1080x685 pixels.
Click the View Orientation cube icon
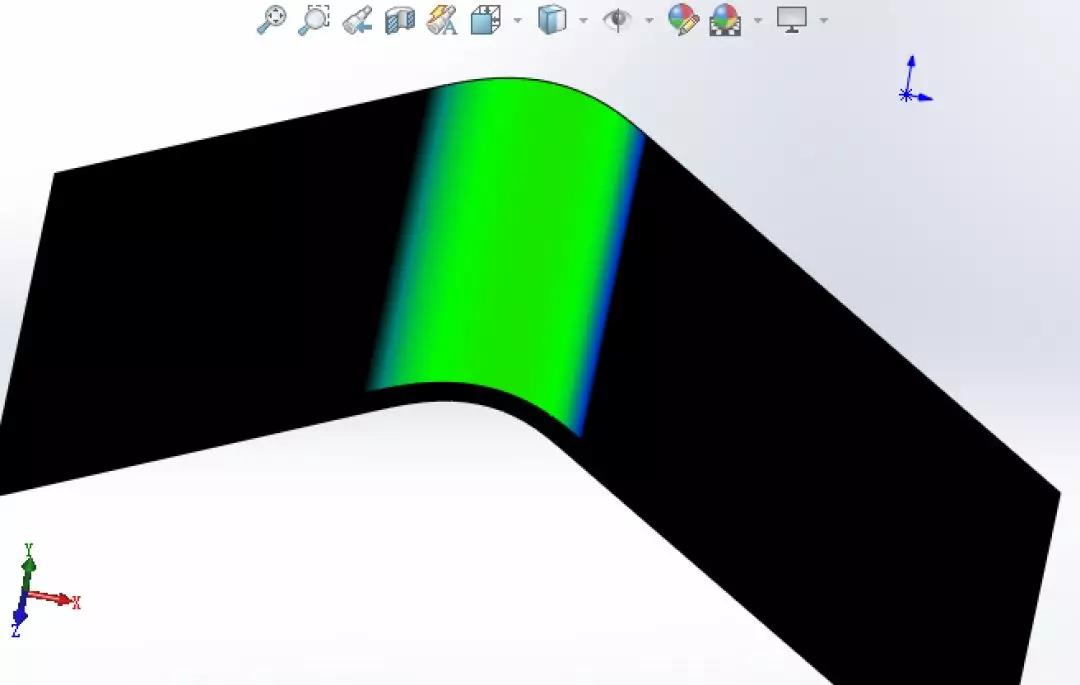tap(486, 20)
